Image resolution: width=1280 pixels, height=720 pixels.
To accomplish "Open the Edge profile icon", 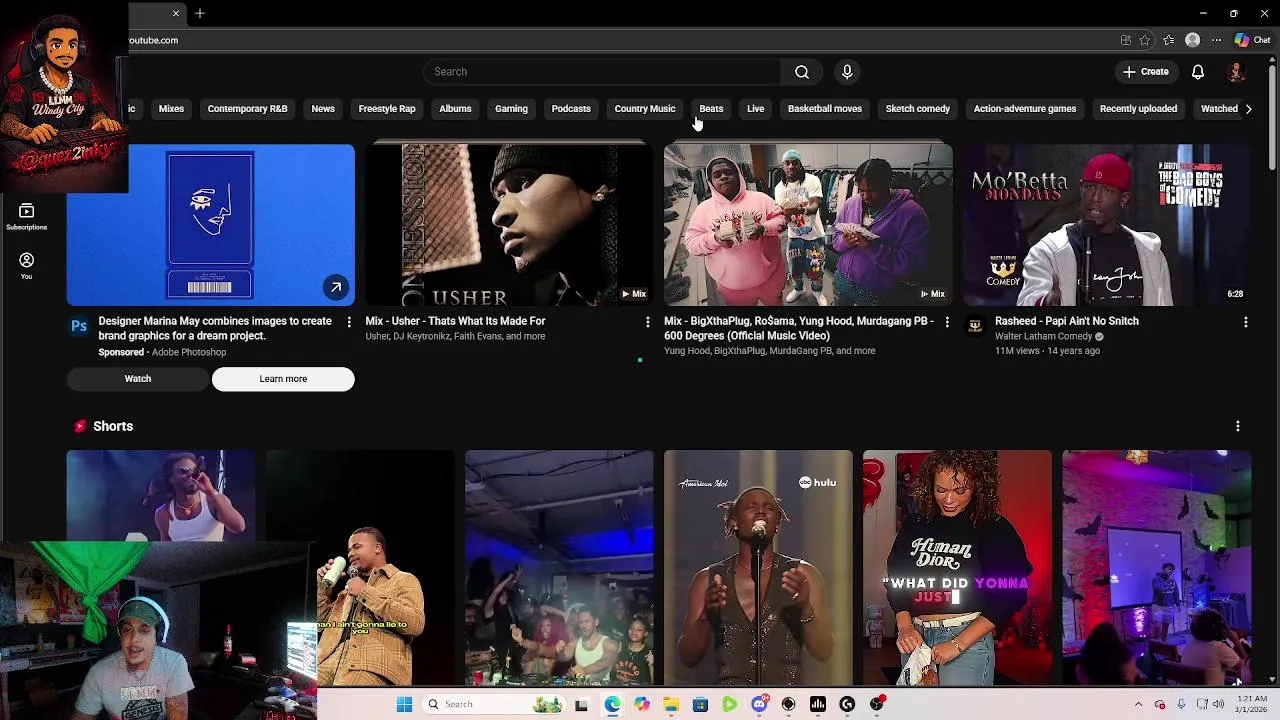I will point(1192,40).
